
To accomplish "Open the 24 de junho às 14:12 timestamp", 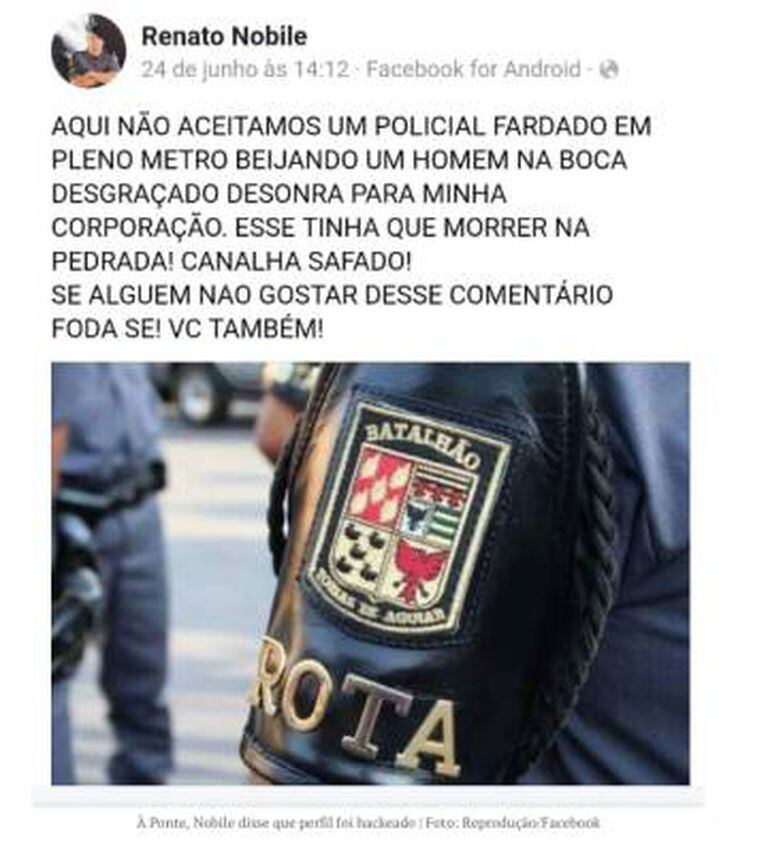I will pyautogui.click(x=245, y=70).
